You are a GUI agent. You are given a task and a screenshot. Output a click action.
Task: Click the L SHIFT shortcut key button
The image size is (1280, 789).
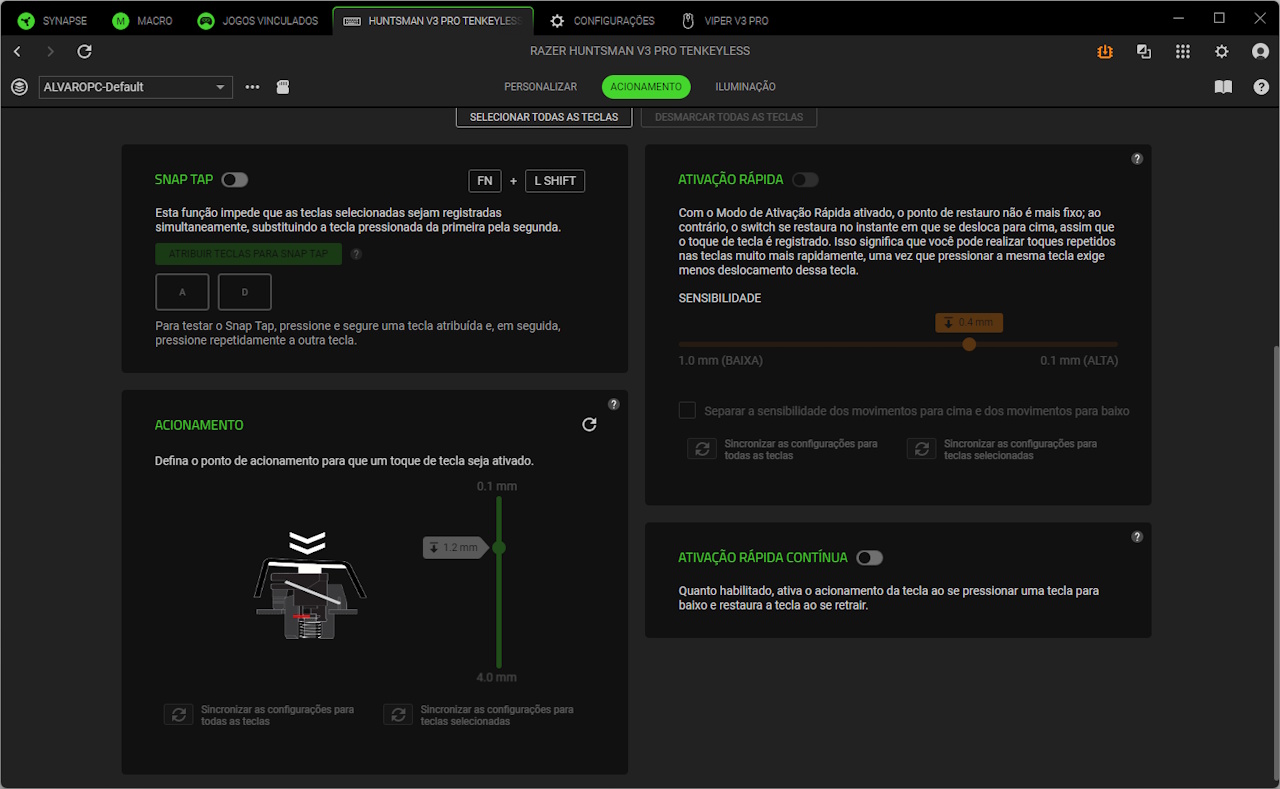(555, 181)
